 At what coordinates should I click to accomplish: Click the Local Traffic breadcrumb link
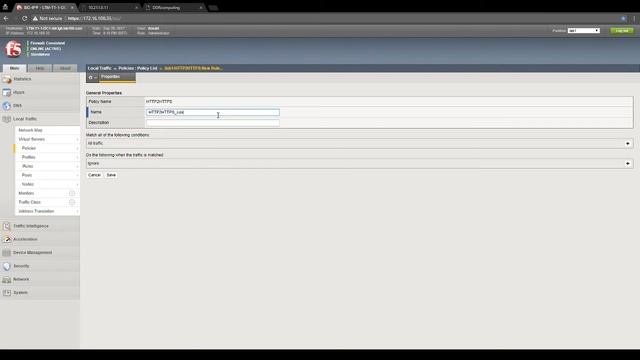pos(99,68)
